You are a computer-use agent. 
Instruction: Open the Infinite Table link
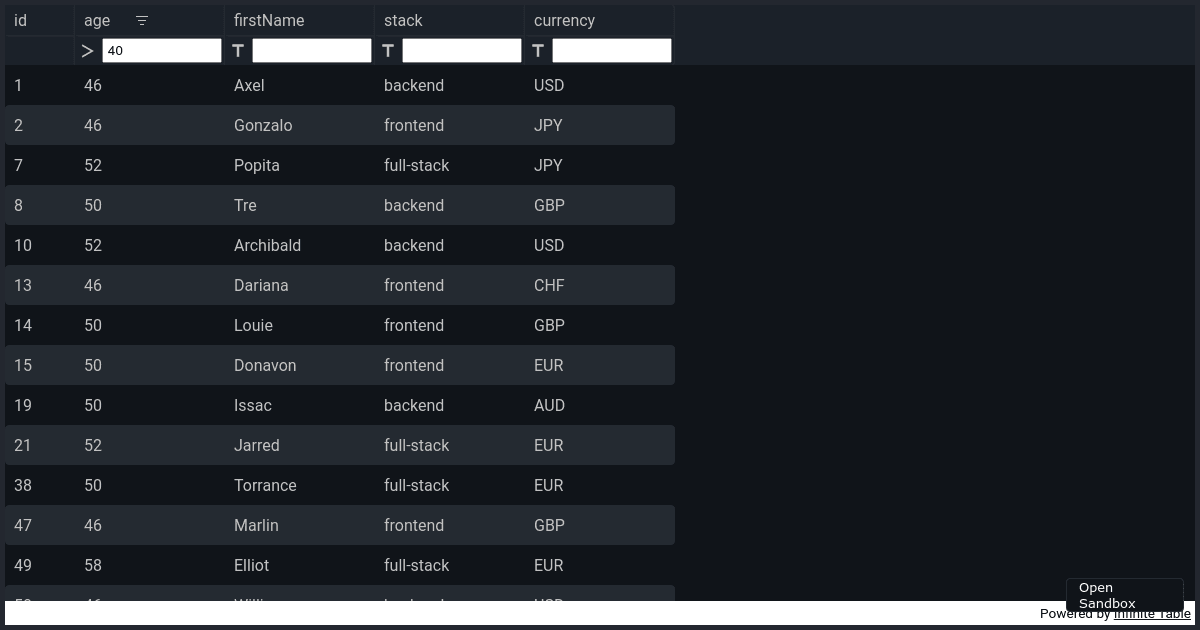(x=1152, y=614)
